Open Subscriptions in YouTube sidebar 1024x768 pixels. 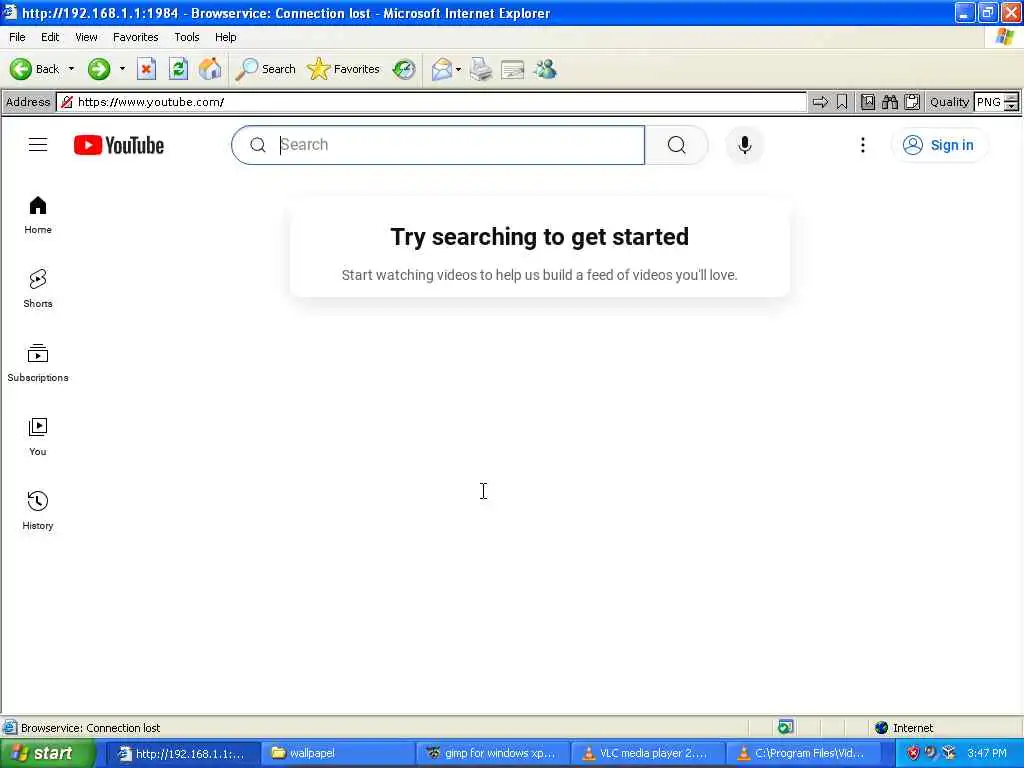tap(38, 364)
